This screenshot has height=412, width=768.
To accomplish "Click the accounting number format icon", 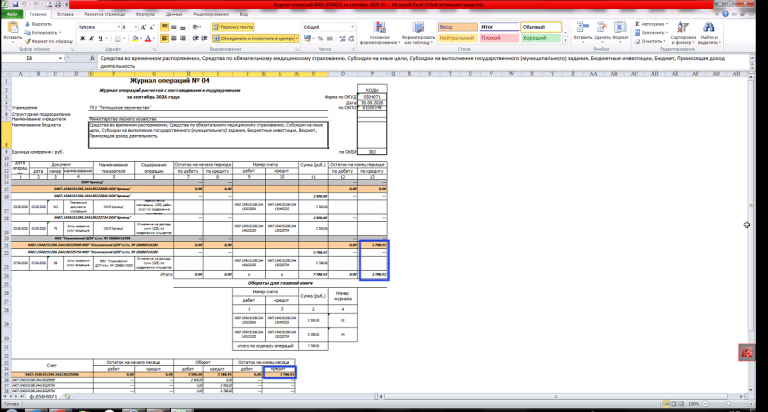I will click(307, 38).
